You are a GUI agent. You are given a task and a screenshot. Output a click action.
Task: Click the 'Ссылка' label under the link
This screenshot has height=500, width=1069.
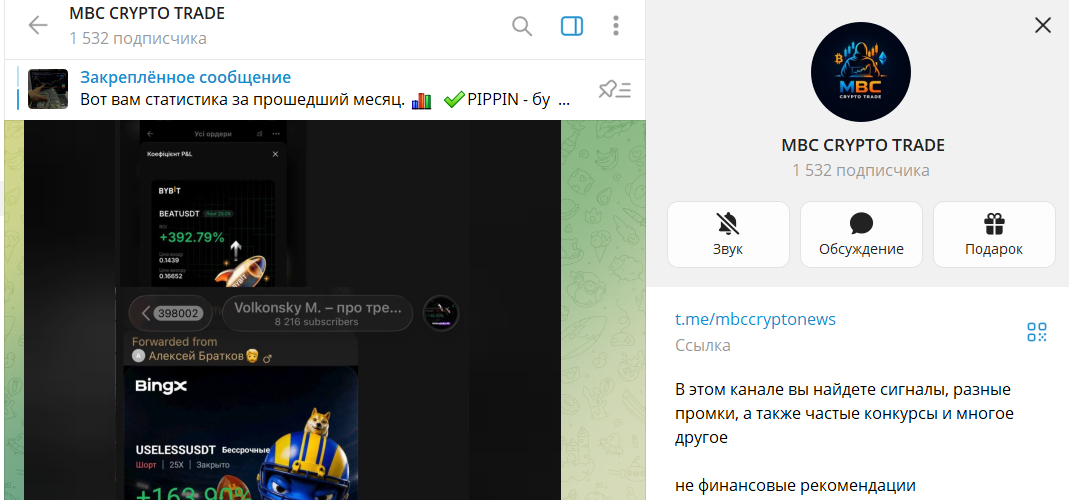(703, 345)
